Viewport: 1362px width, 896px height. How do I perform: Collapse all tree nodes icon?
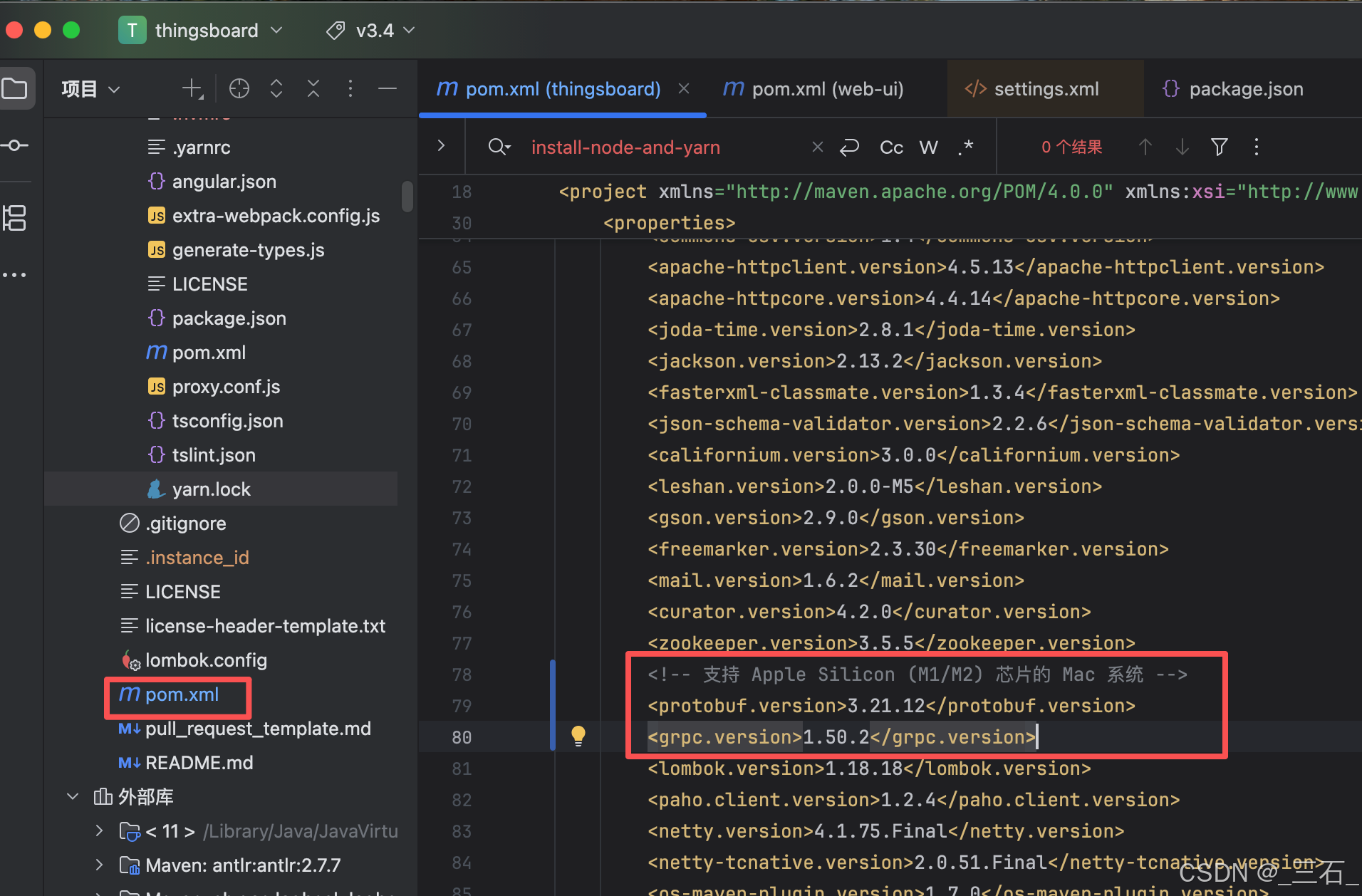313,88
